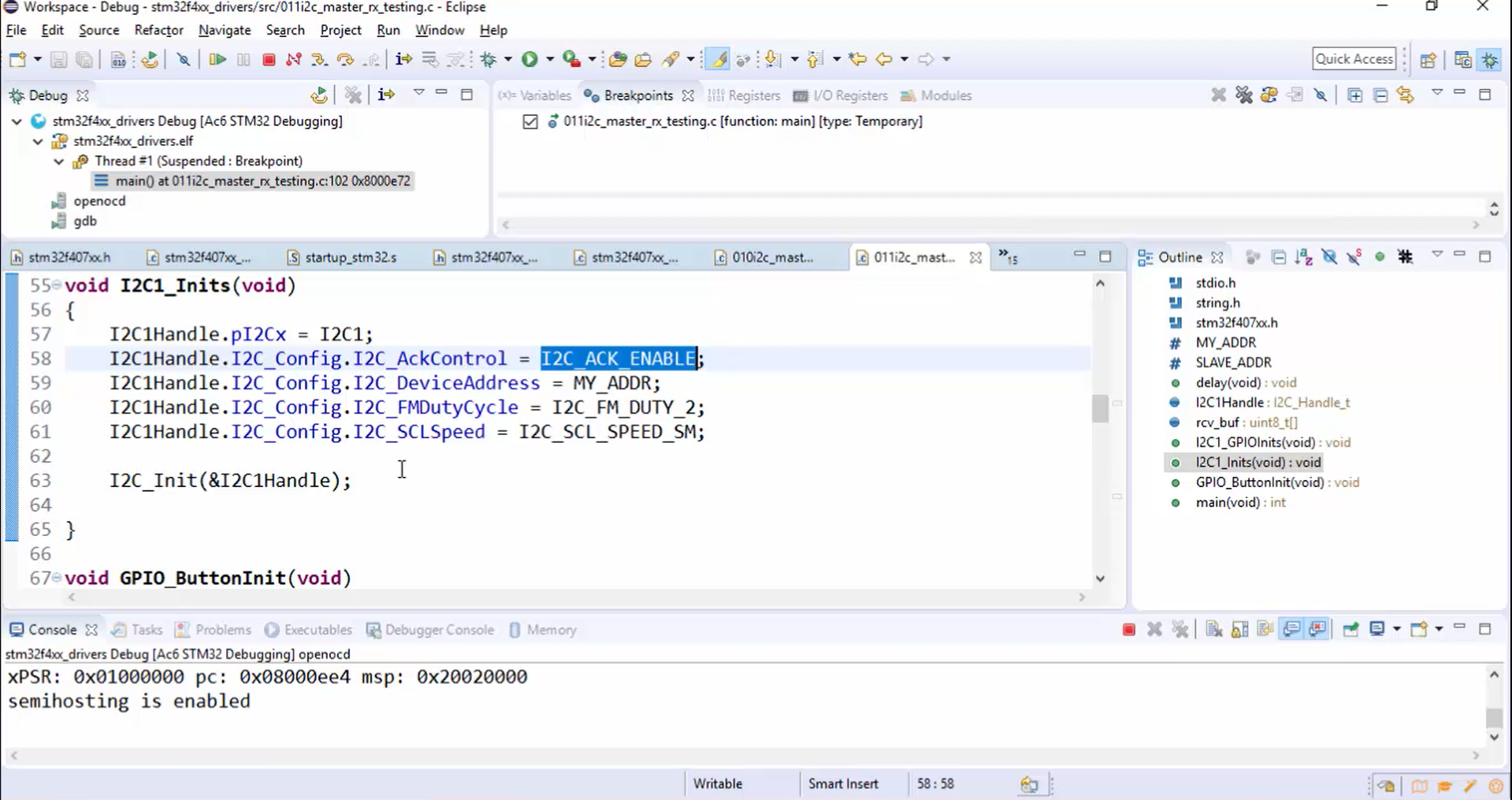
Task: Terminate the debug session with red square
Action: coord(269,59)
